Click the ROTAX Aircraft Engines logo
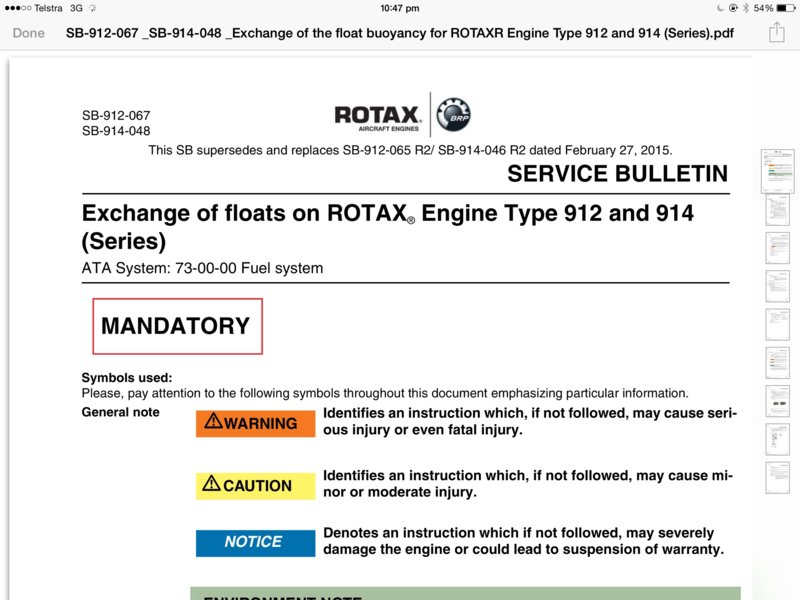Image resolution: width=800 pixels, height=600 pixels. tap(378, 117)
